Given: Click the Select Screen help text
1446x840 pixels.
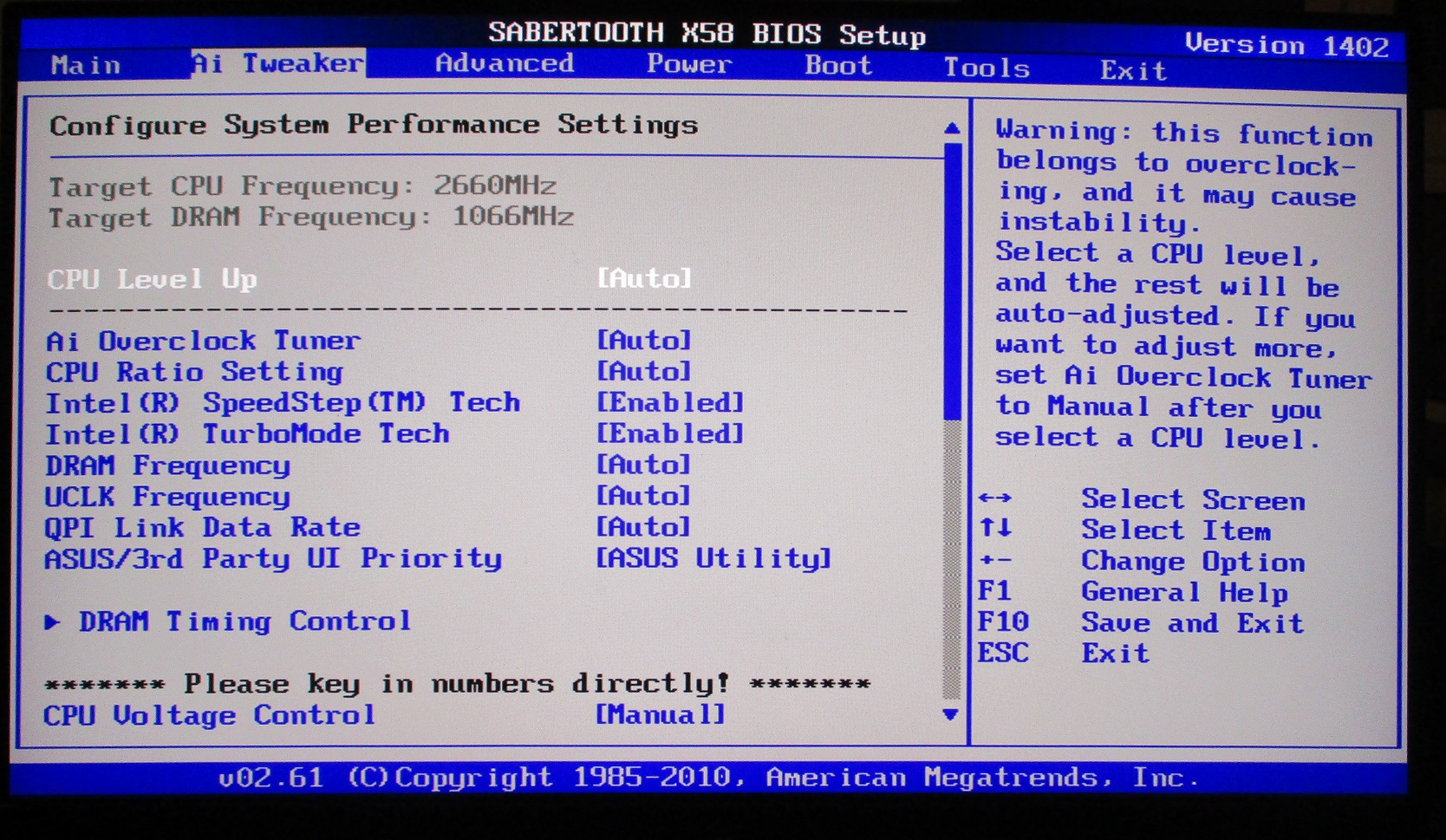Looking at the screenshot, I should [x=1193, y=499].
